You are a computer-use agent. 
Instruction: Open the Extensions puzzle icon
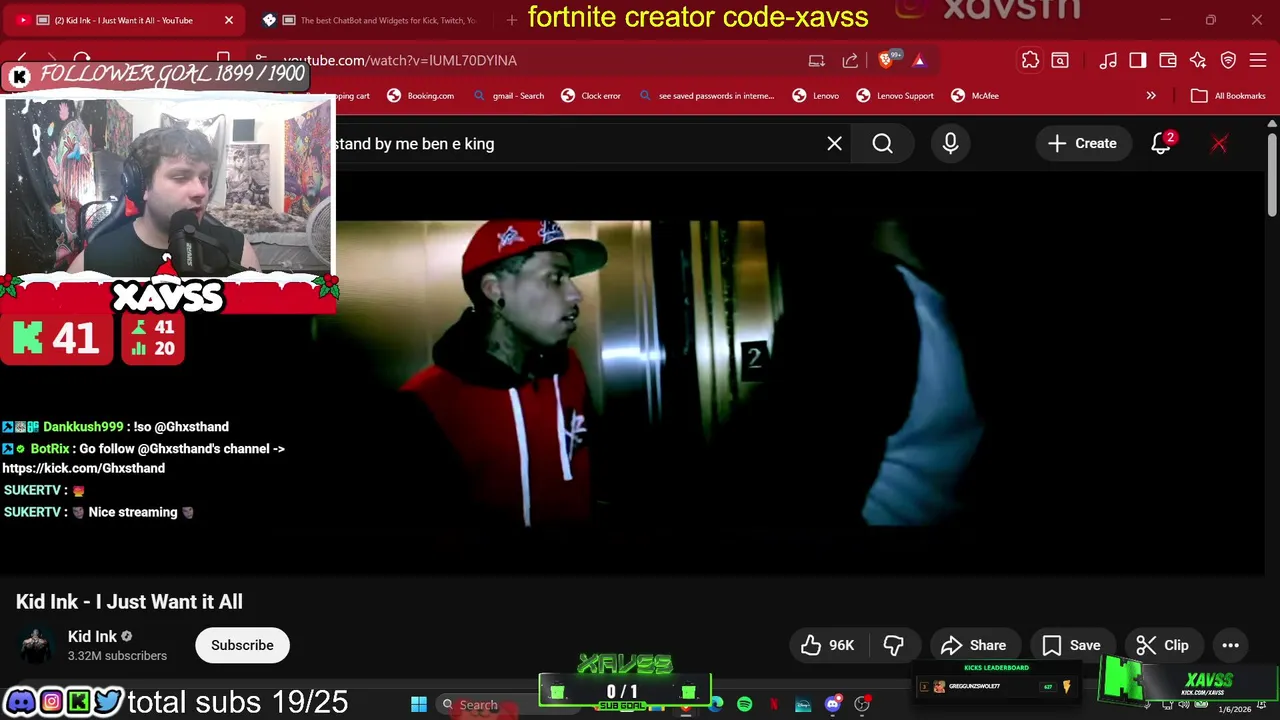click(x=1030, y=61)
